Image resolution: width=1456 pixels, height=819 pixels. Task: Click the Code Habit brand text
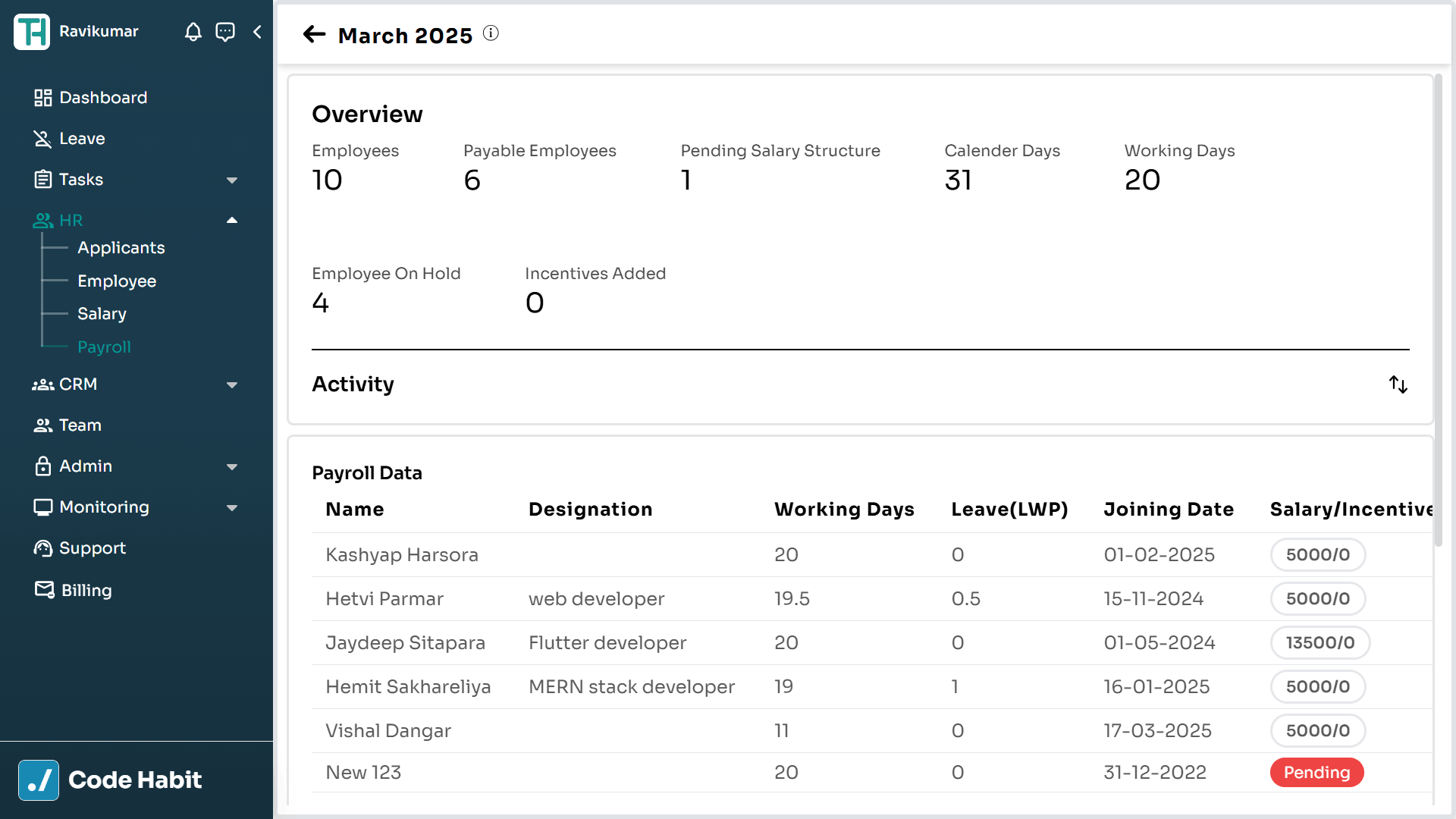point(135,780)
